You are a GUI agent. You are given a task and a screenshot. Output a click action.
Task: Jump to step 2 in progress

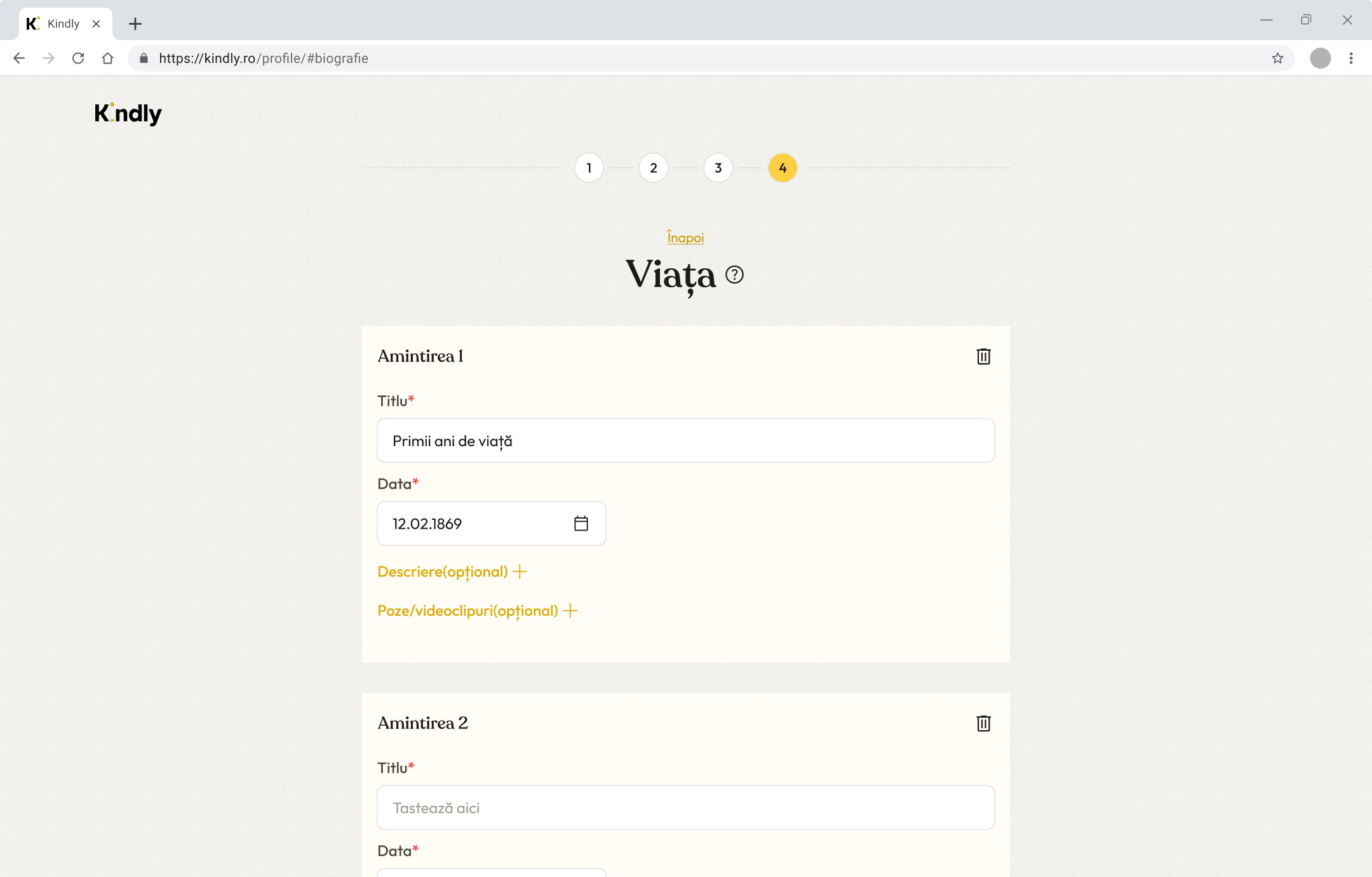pyautogui.click(x=653, y=168)
